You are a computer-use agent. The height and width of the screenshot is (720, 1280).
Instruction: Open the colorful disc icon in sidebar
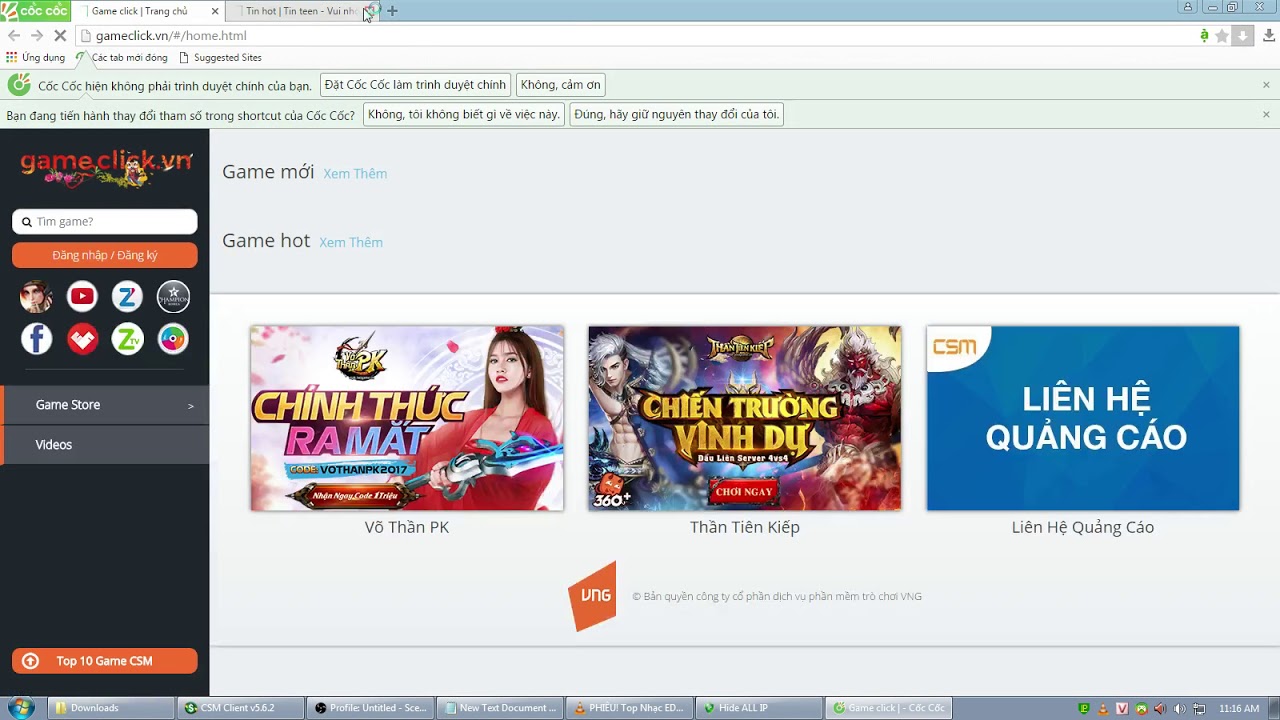(173, 339)
